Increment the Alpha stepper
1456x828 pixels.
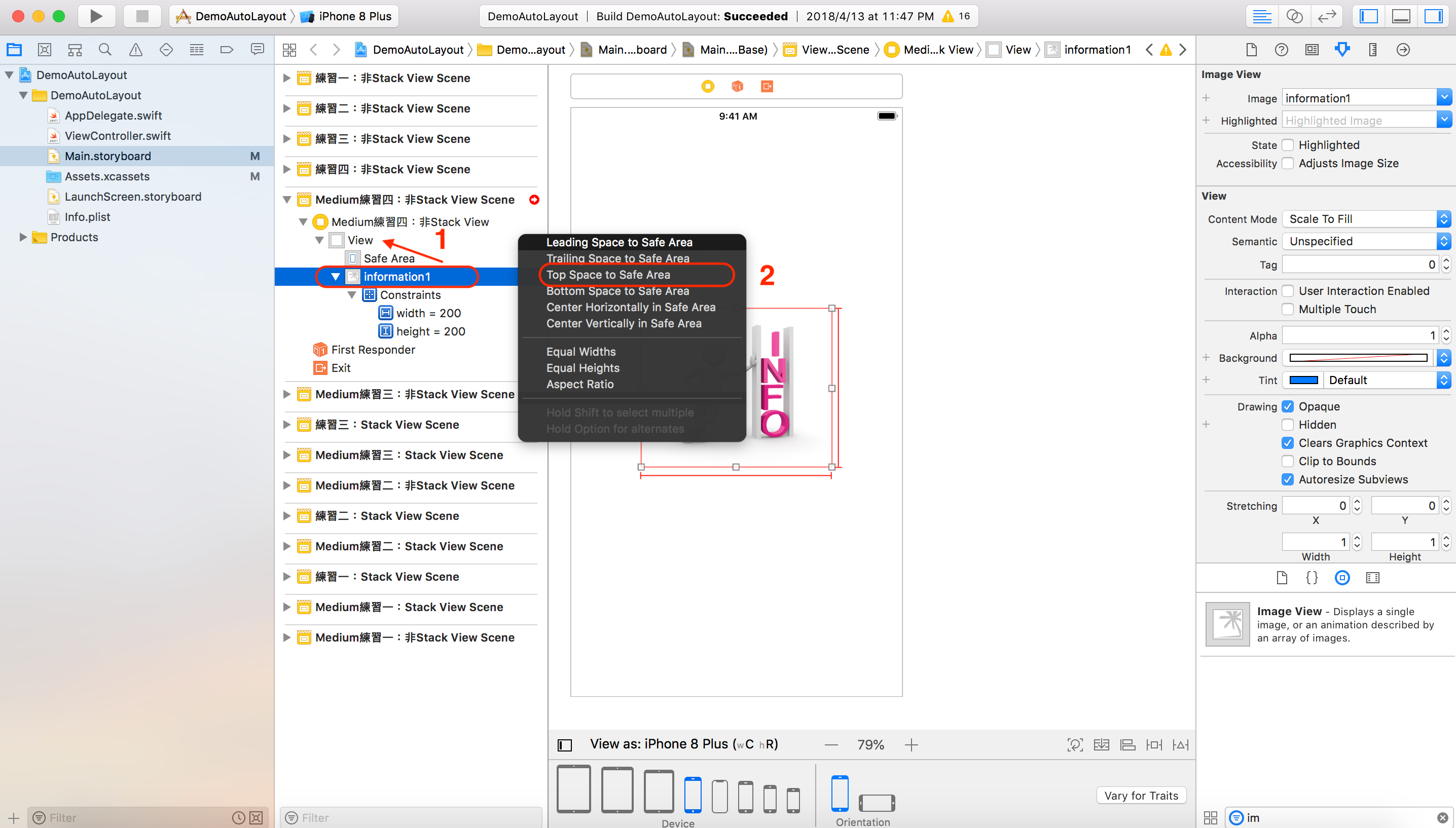(x=1447, y=331)
